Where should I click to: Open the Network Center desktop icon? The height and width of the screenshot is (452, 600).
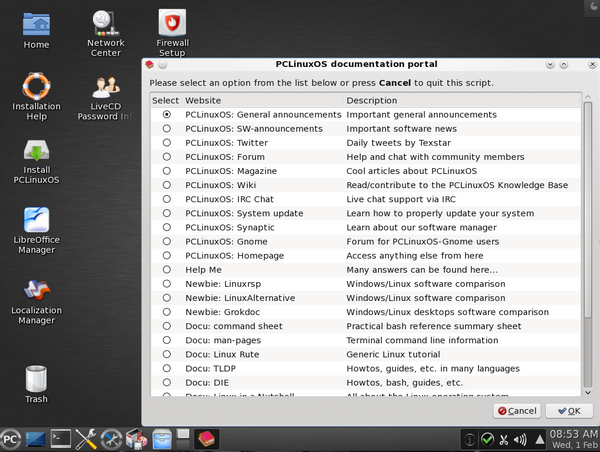coord(105,23)
